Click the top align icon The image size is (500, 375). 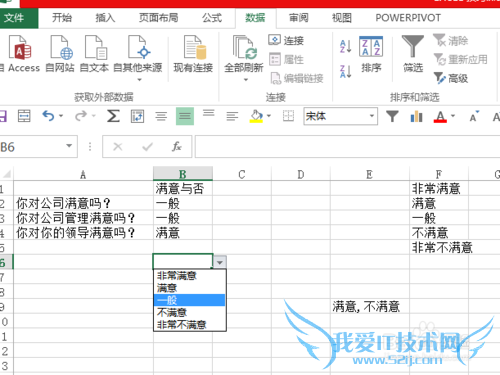coord(209,113)
